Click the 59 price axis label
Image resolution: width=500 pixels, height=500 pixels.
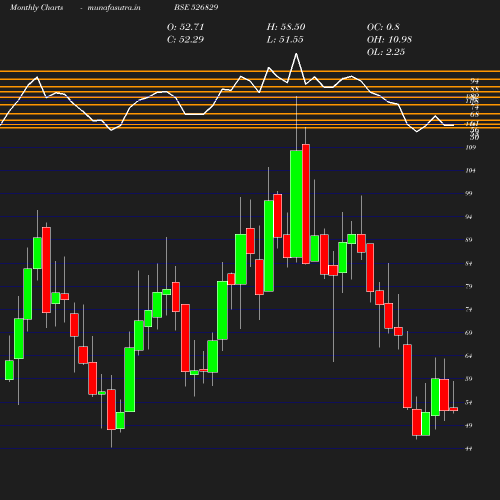469,379
